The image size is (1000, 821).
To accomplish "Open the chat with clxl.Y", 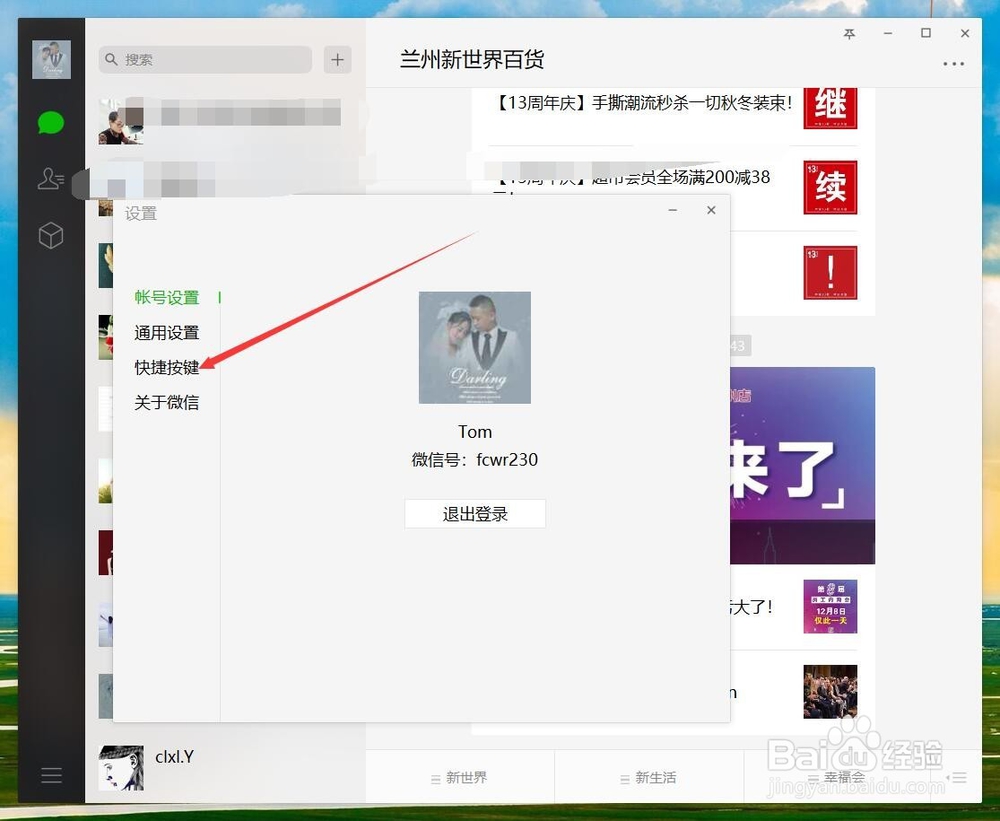I will point(175,757).
